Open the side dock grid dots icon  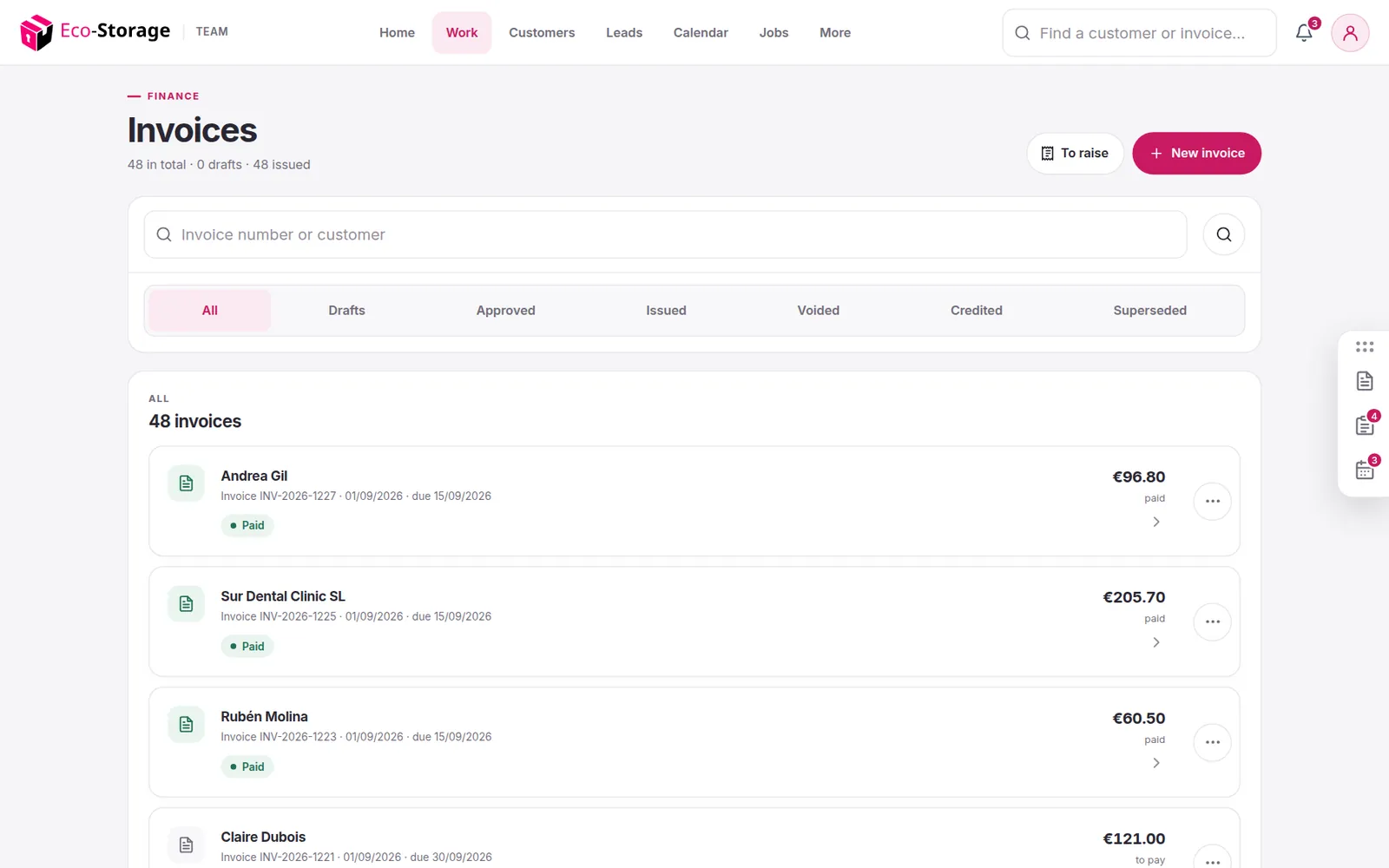click(1365, 346)
